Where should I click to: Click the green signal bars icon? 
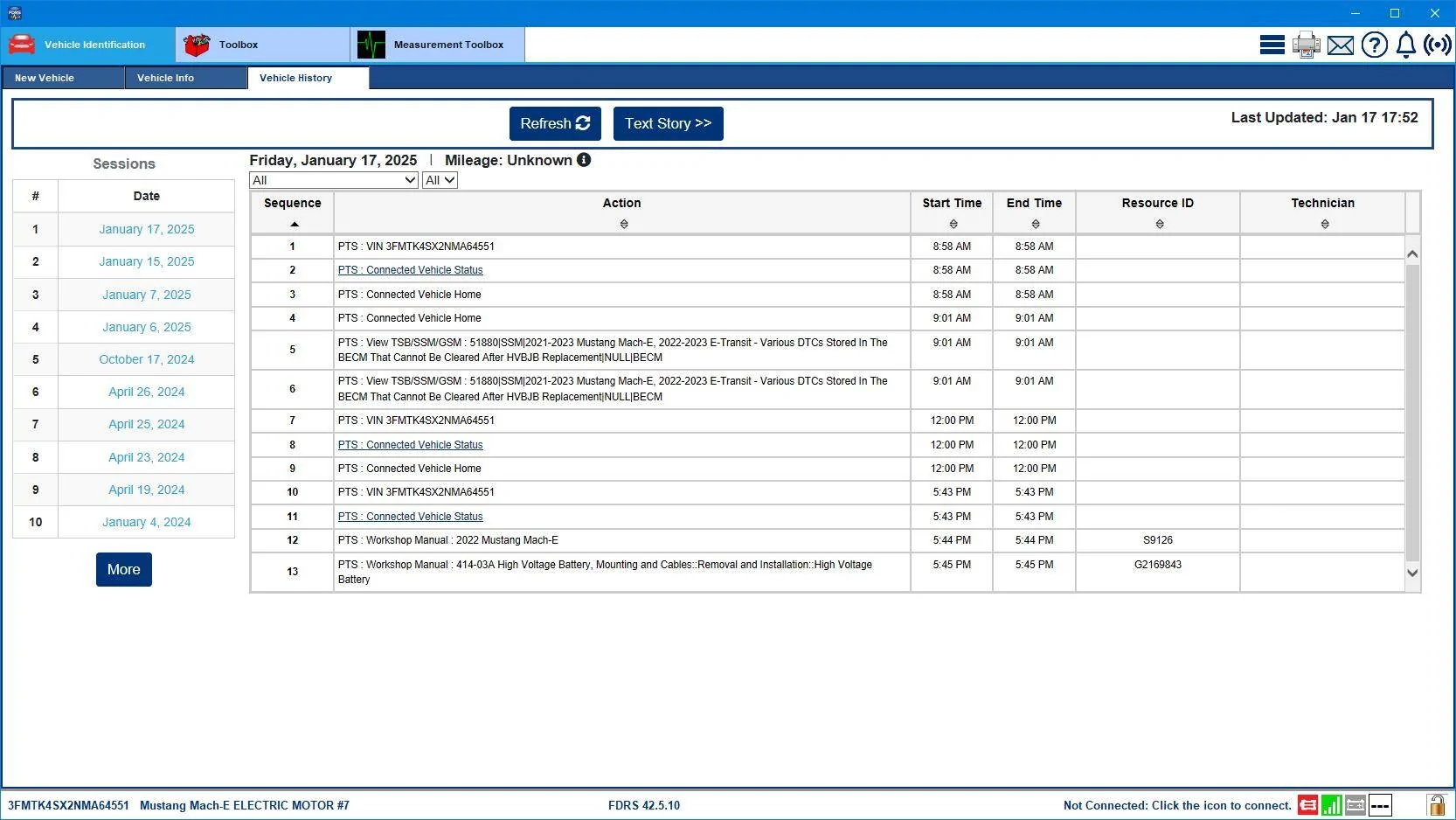(x=1331, y=805)
